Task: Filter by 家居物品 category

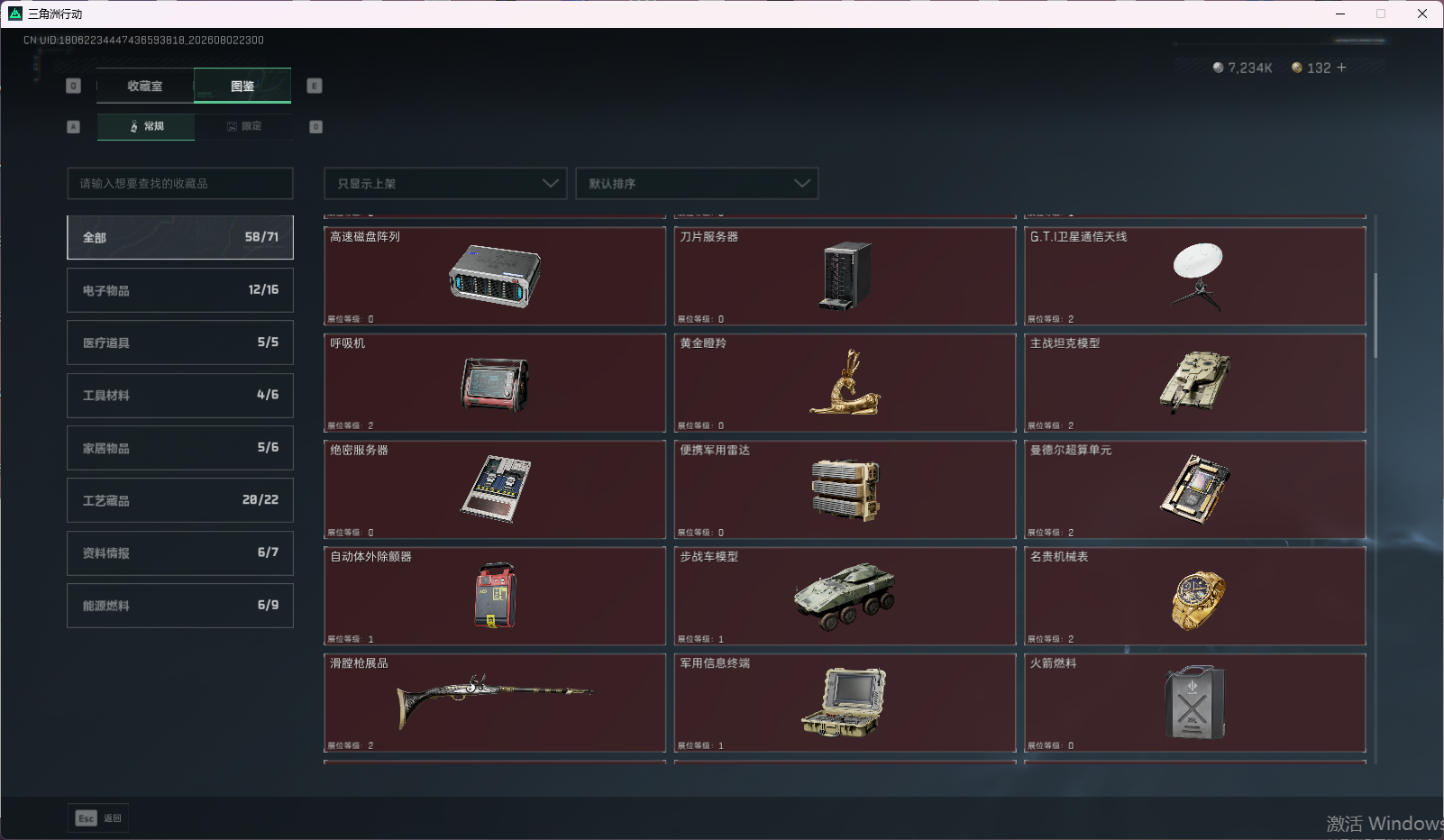Action: point(180,448)
